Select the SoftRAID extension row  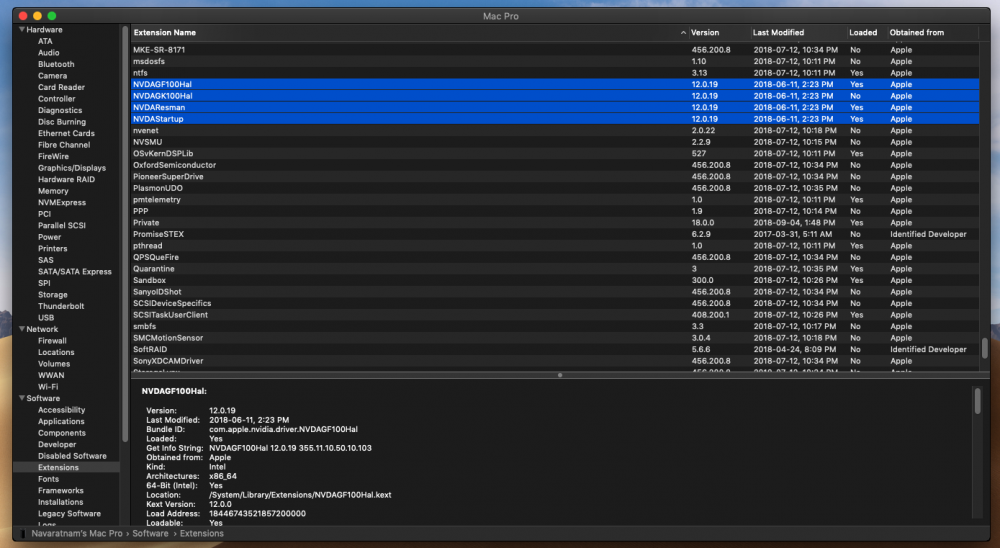click(555, 350)
